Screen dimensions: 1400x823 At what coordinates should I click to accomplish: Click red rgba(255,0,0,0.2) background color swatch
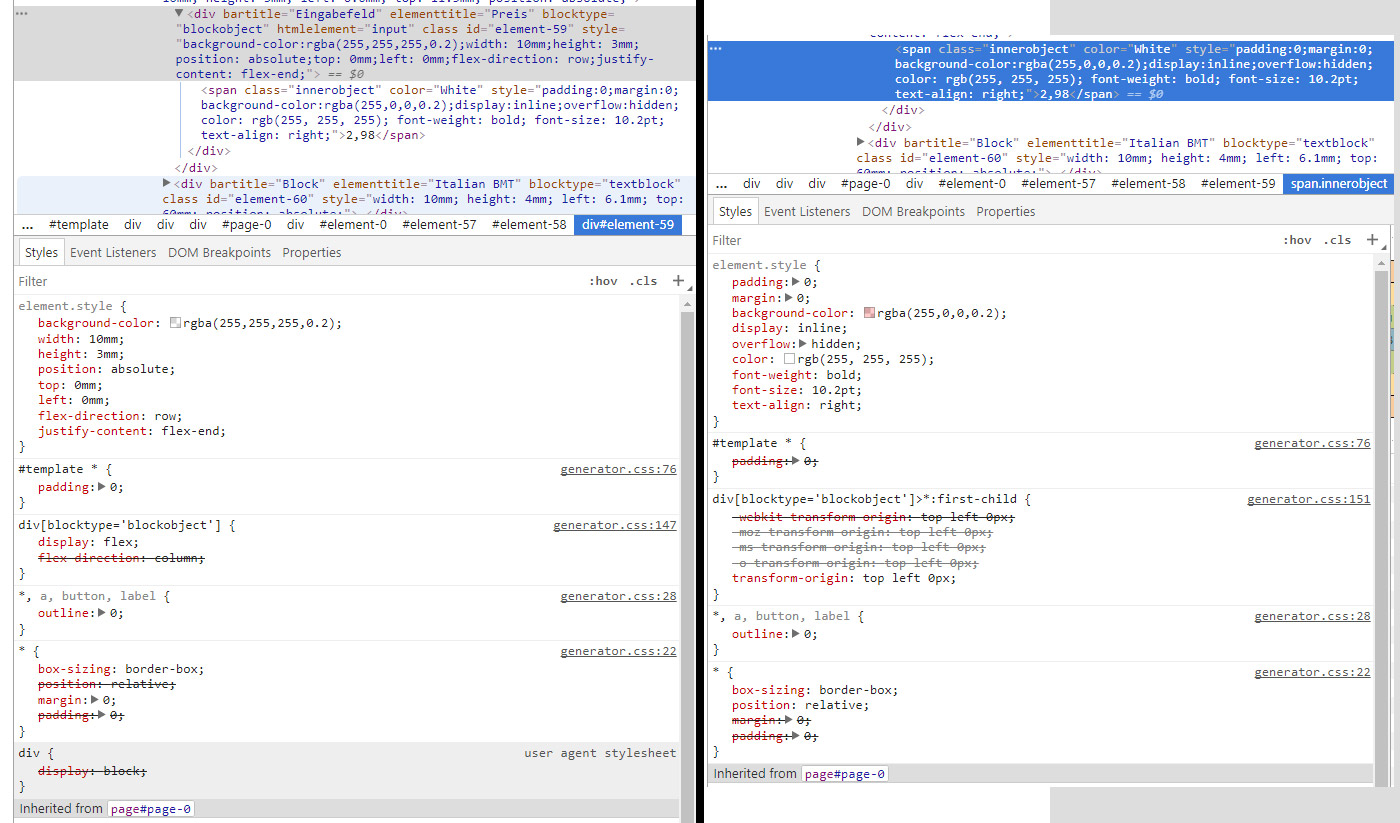pyautogui.click(x=869, y=313)
